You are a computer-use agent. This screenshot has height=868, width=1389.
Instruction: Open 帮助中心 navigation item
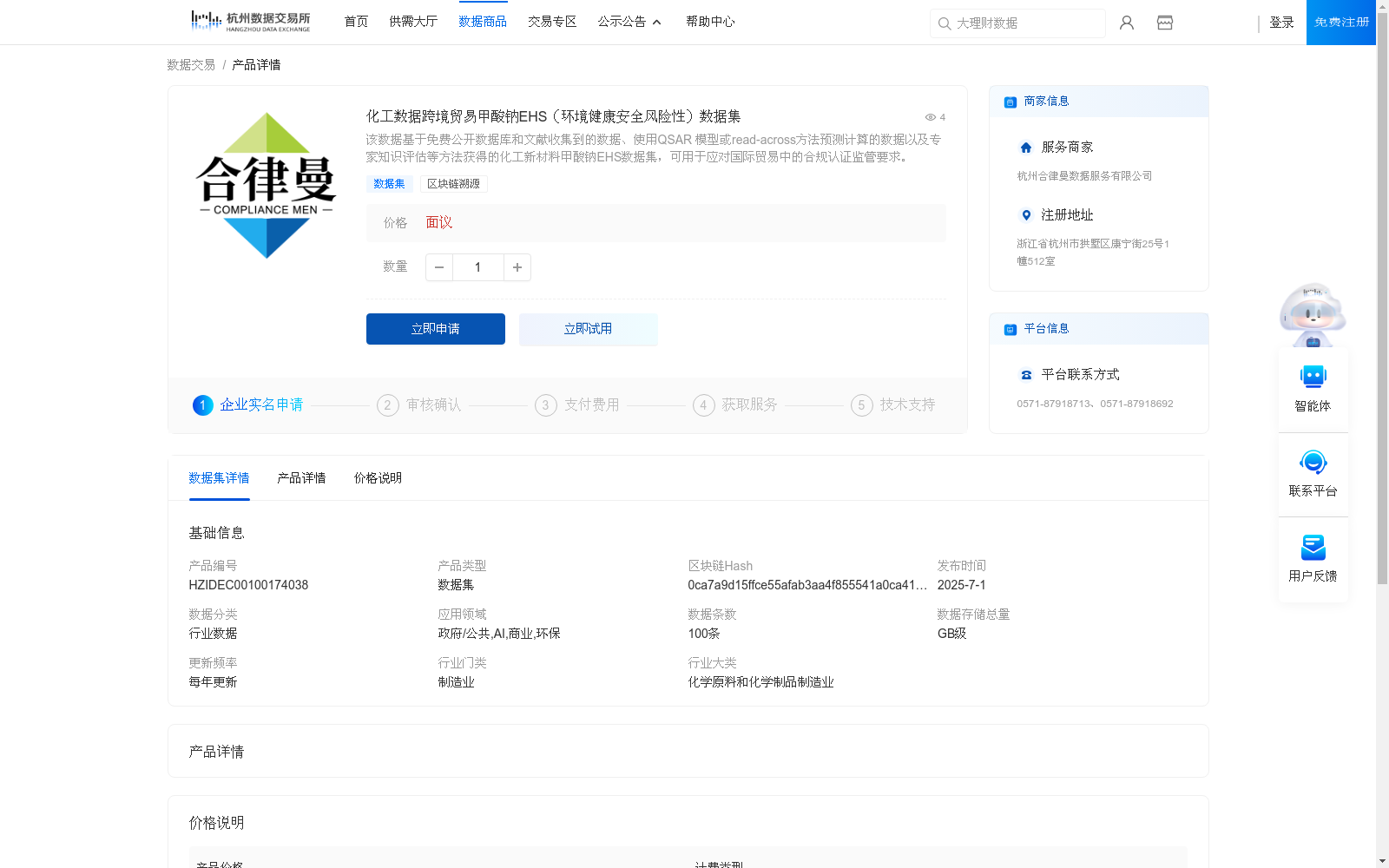tap(710, 22)
